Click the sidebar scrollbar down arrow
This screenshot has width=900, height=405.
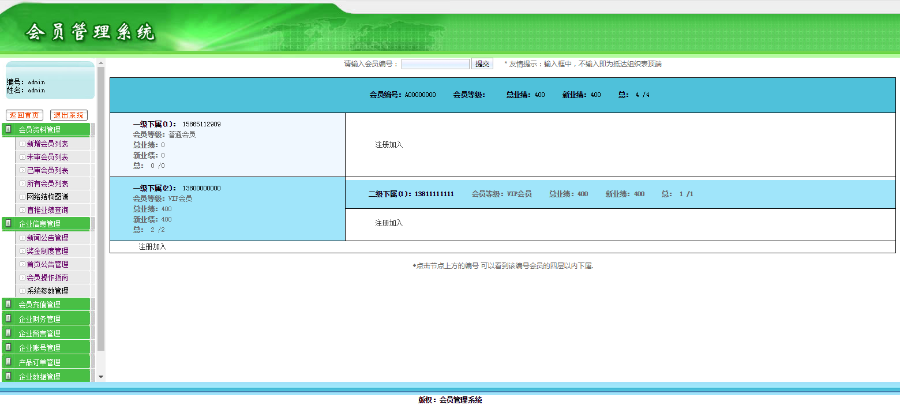click(x=99, y=377)
